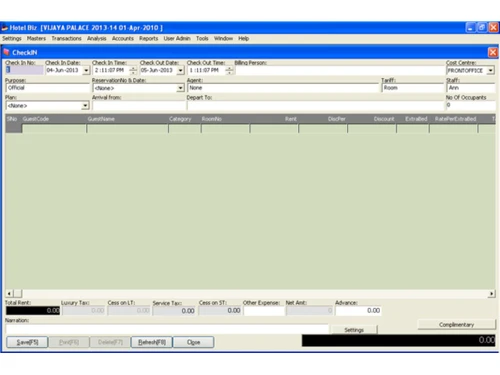
Task: Click the grid scroll right arrow
Action: (x=491, y=294)
